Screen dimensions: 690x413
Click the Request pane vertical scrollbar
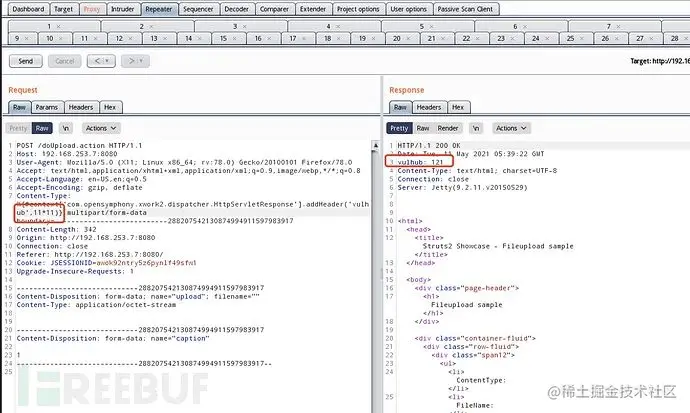tap(375, 277)
